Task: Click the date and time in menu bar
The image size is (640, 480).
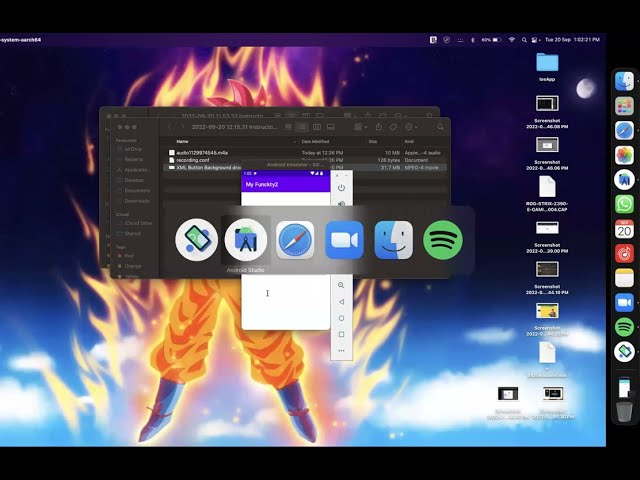Action: tap(572, 40)
